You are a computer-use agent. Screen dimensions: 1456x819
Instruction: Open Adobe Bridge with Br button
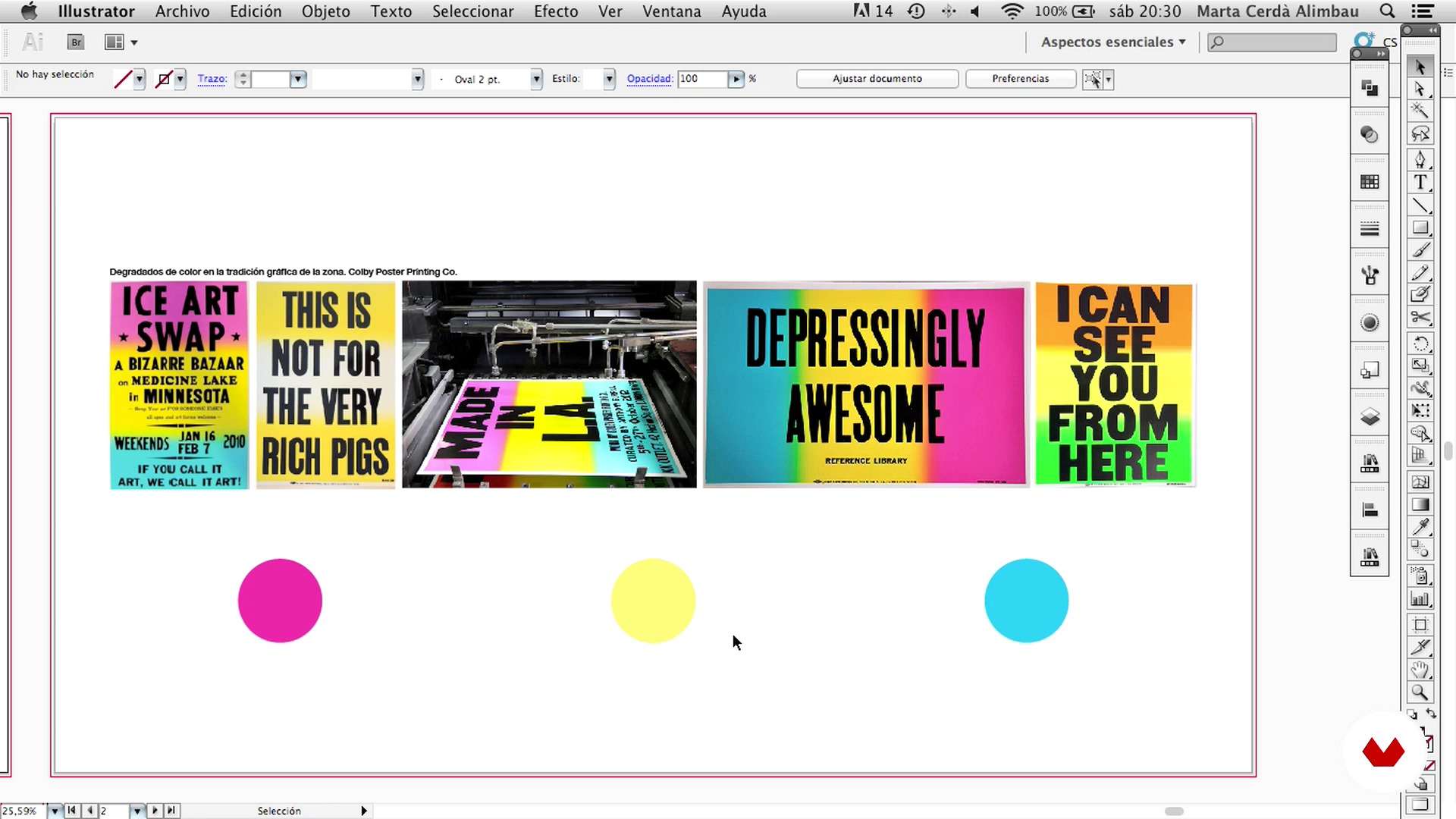tap(76, 42)
